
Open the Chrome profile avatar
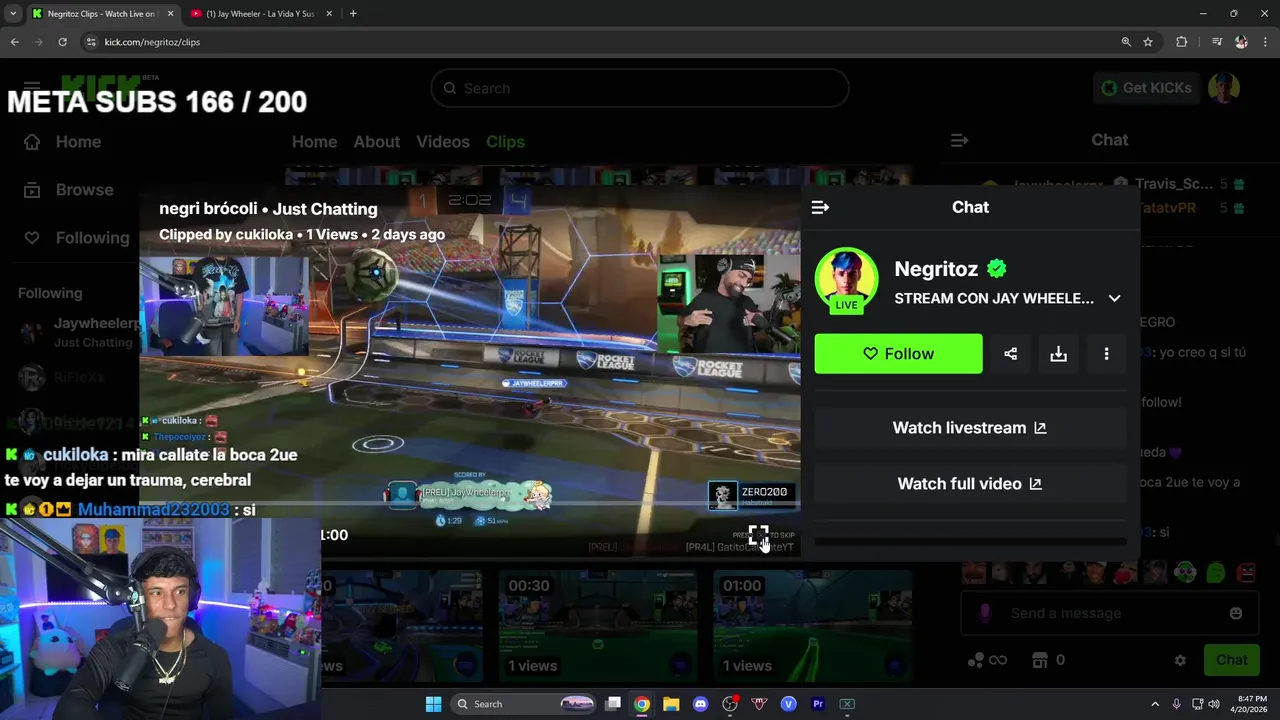click(1241, 42)
